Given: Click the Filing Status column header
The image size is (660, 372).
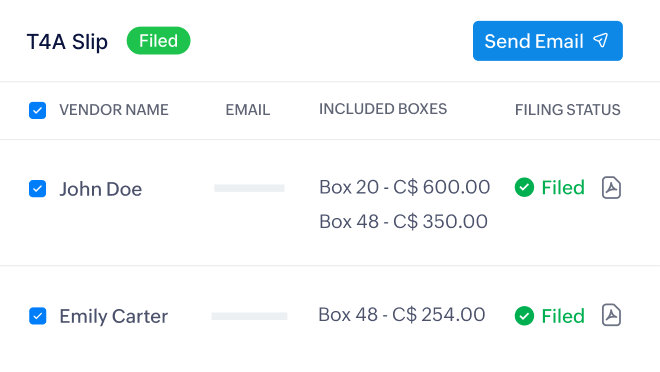Looking at the screenshot, I should point(567,110).
